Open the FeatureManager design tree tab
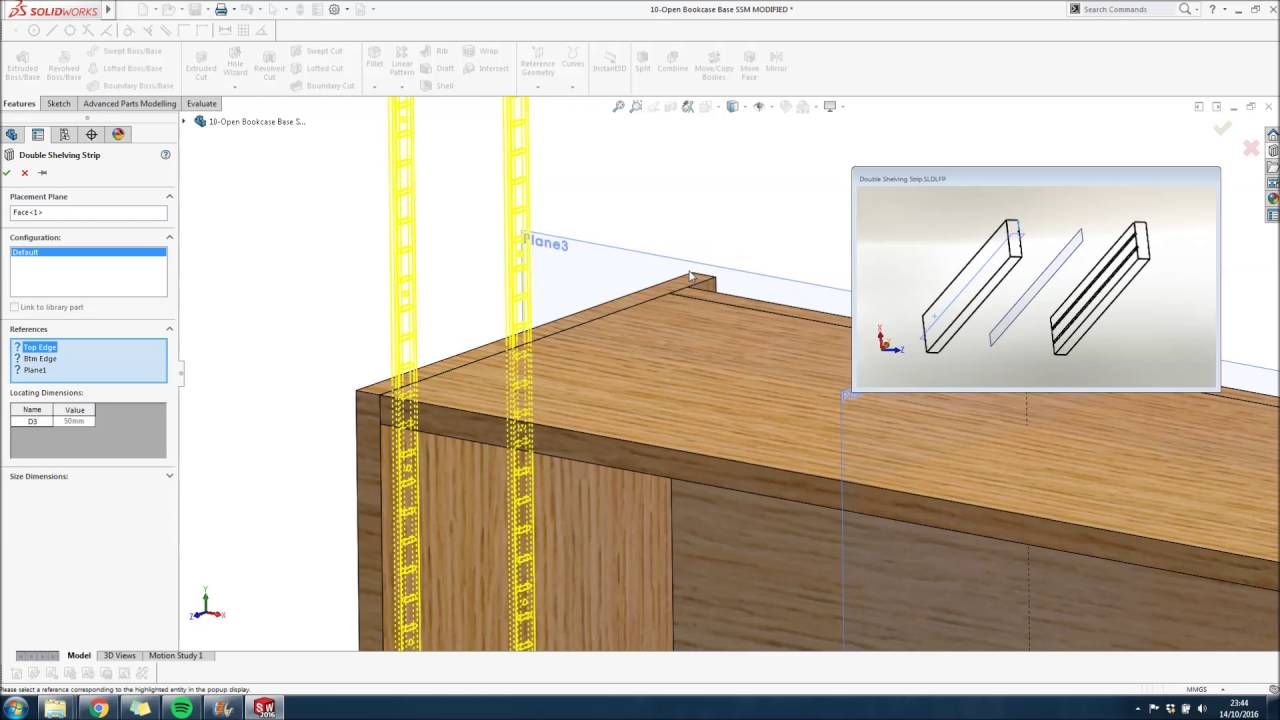 click(x=12, y=134)
